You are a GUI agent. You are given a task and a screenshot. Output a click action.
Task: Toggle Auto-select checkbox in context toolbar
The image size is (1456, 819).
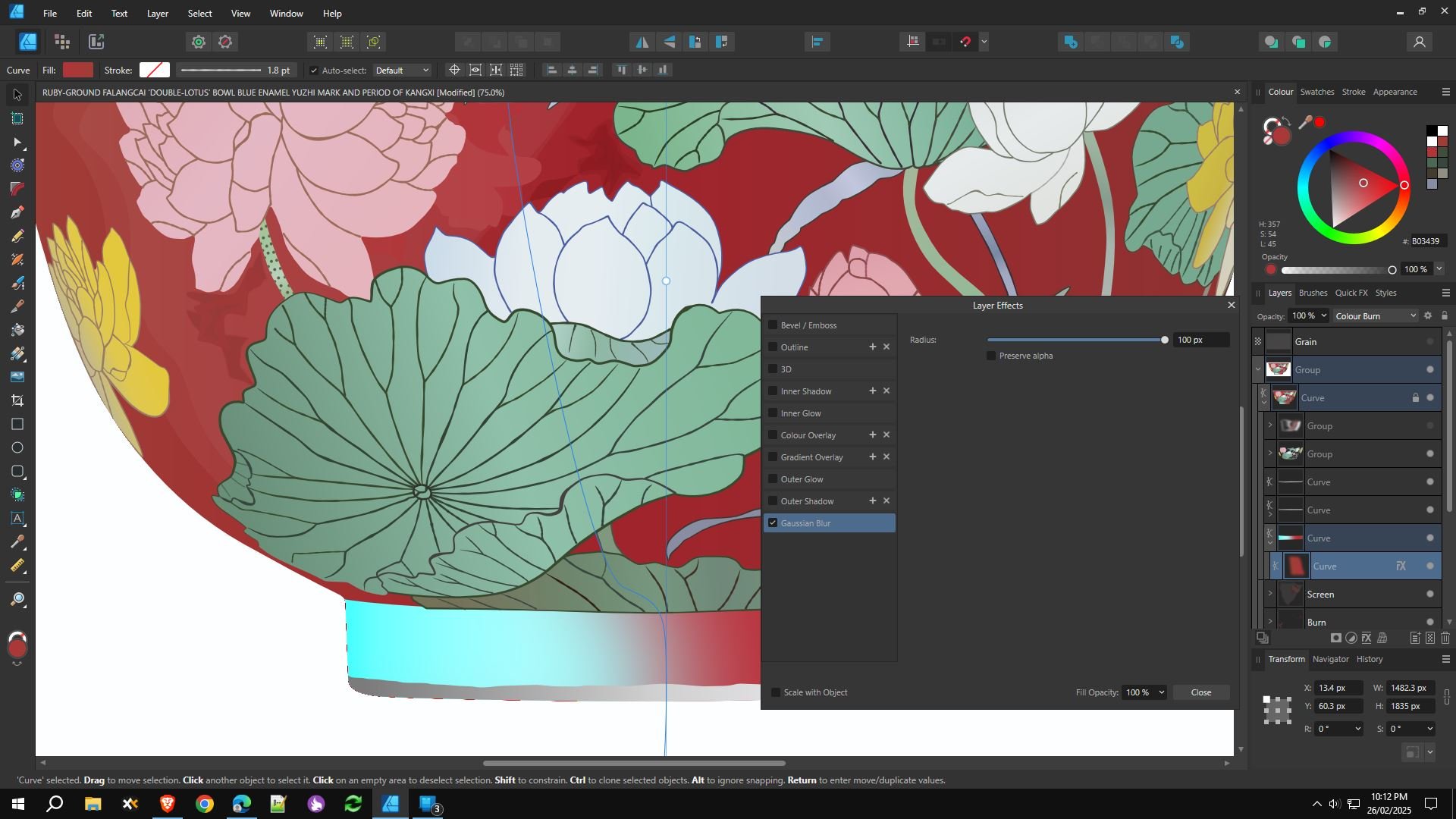point(314,71)
